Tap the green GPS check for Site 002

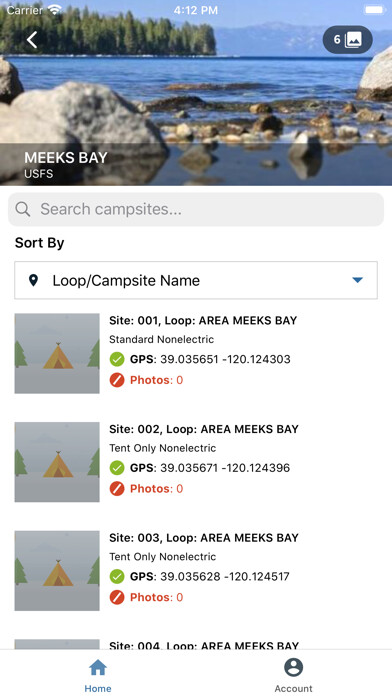[x=117, y=468]
